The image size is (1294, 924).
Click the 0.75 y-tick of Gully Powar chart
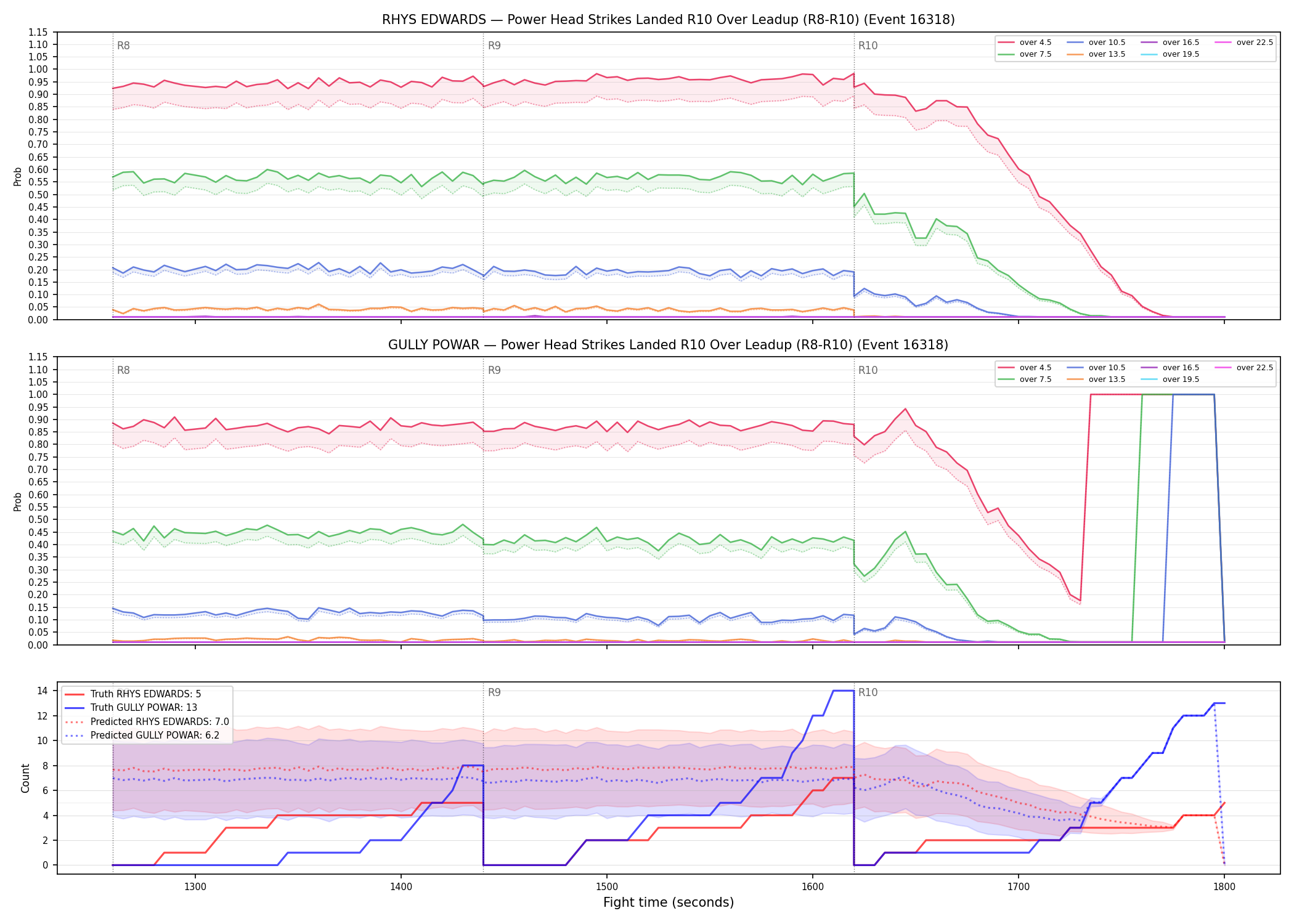point(38,457)
